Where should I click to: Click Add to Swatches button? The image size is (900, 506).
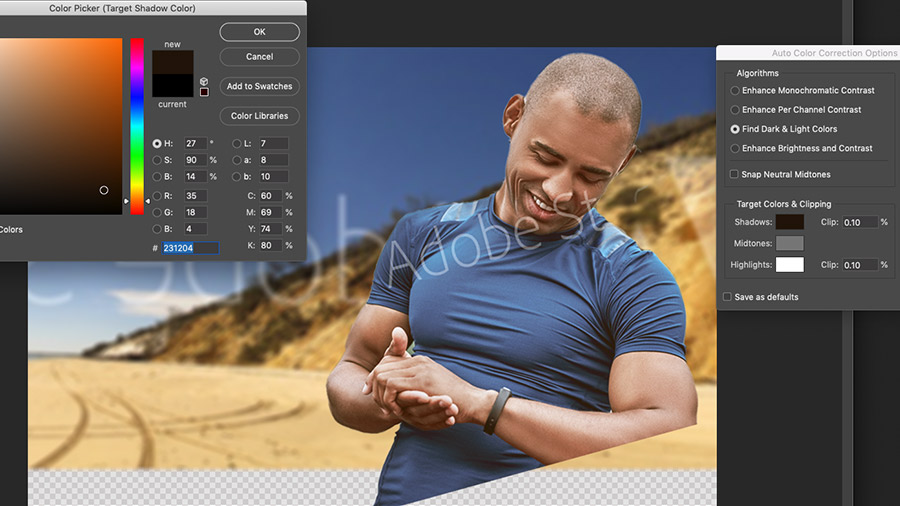(x=259, y=86)
